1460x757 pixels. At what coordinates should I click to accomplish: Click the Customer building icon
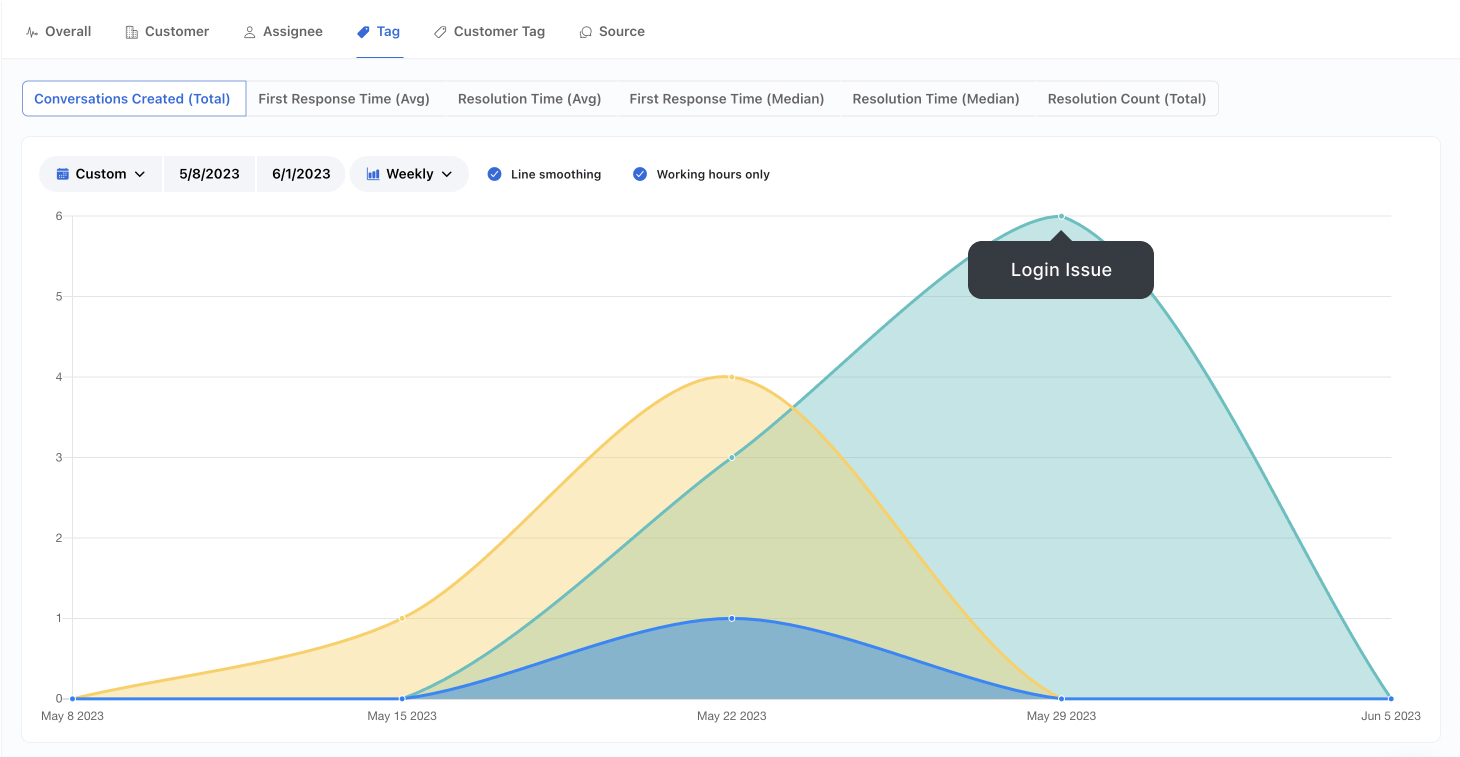(x=131, y=32)
